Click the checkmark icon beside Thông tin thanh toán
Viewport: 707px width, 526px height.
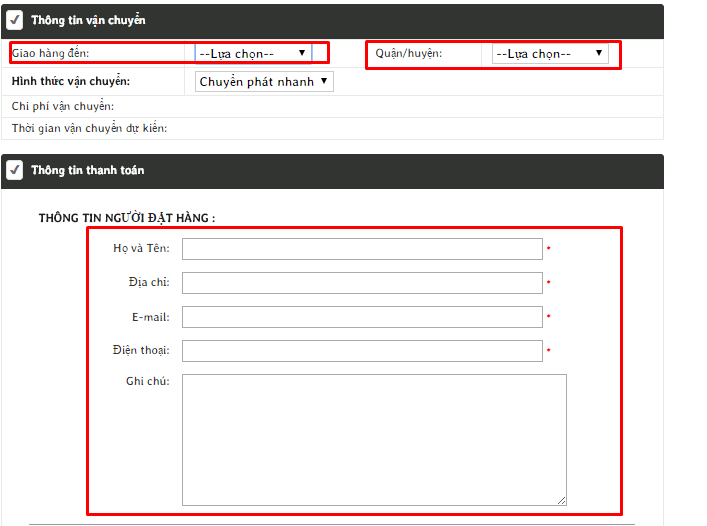click(15, 170)
